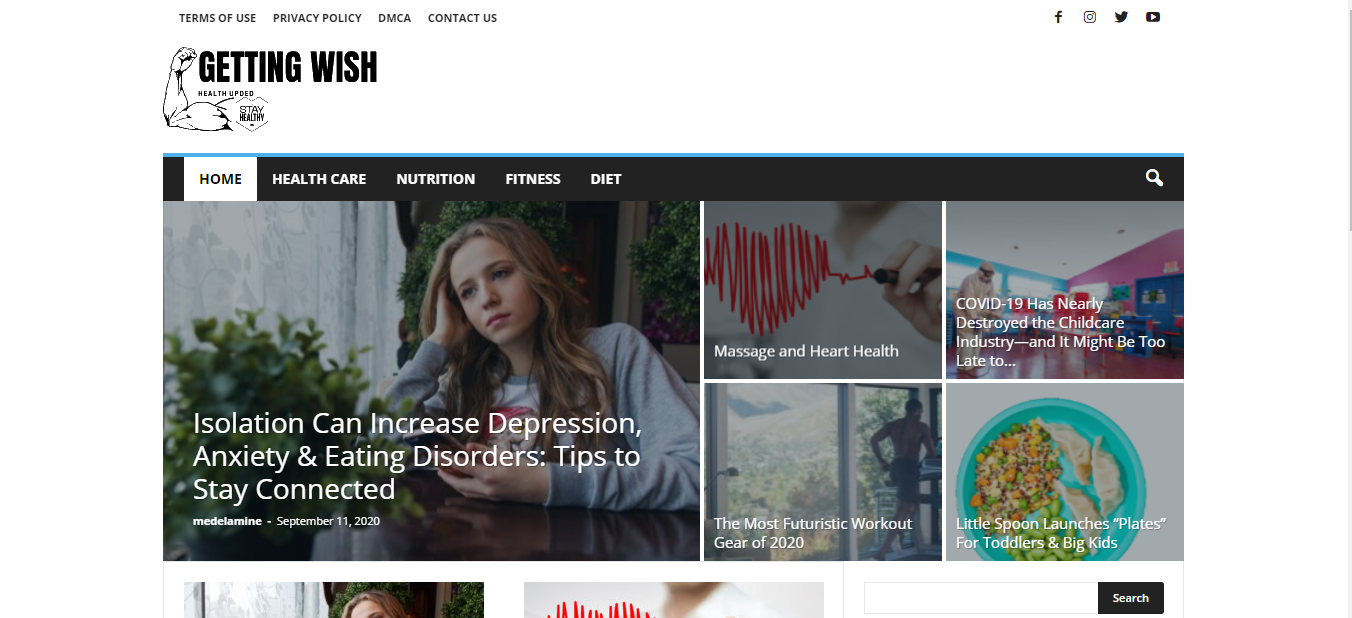Open the Privacy Policy link

[x=317, y=18]
